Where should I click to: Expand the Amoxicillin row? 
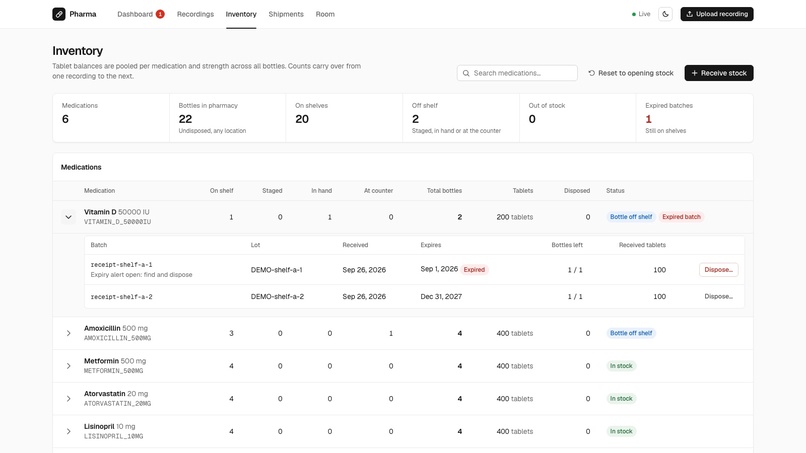point(68,333)
